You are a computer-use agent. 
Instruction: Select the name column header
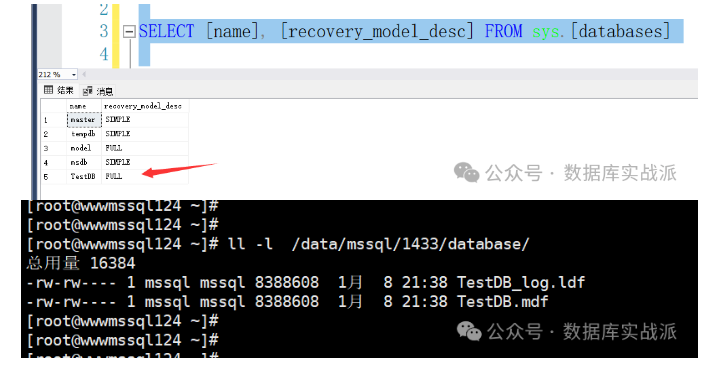[x=84, y=106]
